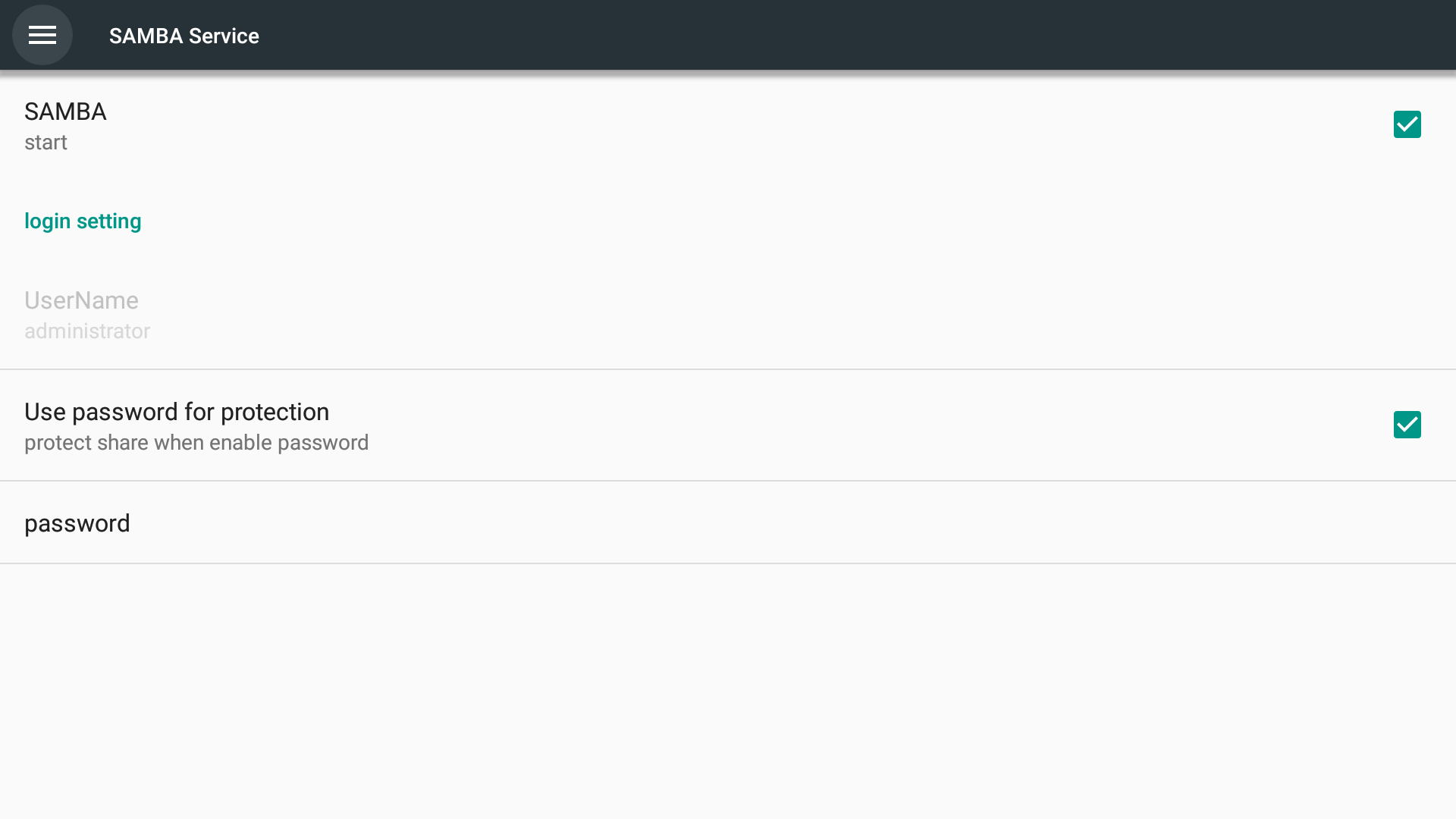Click the "start" status text under SAMBA

45,143
